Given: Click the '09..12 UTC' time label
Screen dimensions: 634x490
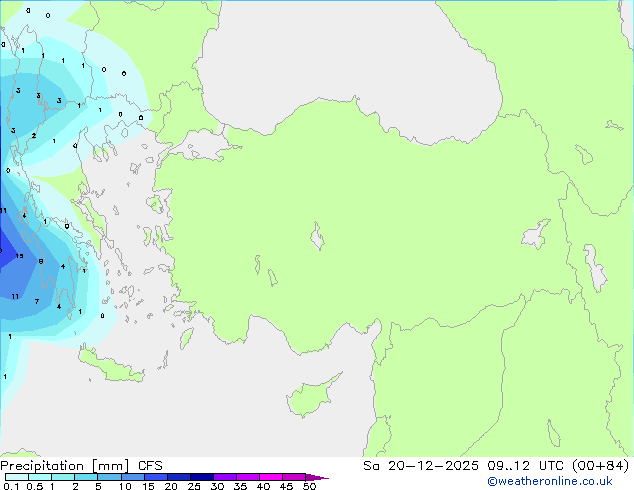Looking at the screenshot, I should click(x=527, y=466).
